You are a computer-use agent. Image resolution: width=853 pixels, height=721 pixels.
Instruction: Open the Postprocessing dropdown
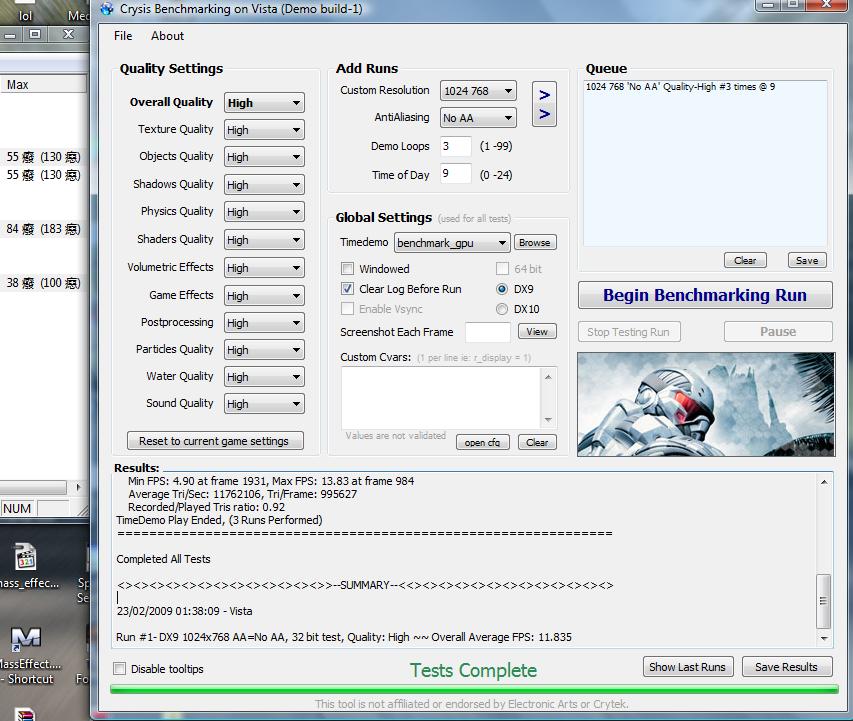pos(264,323)
